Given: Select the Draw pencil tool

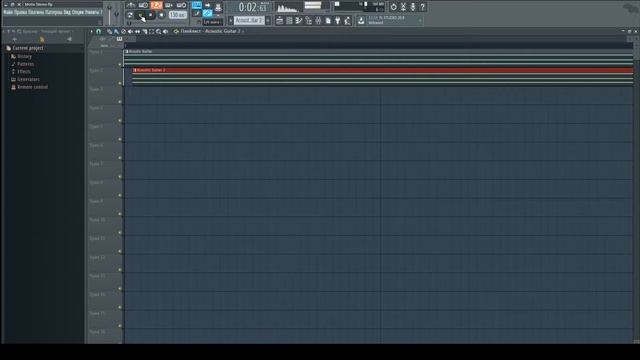Looking at the screenshot, I should tap(109, 31).
